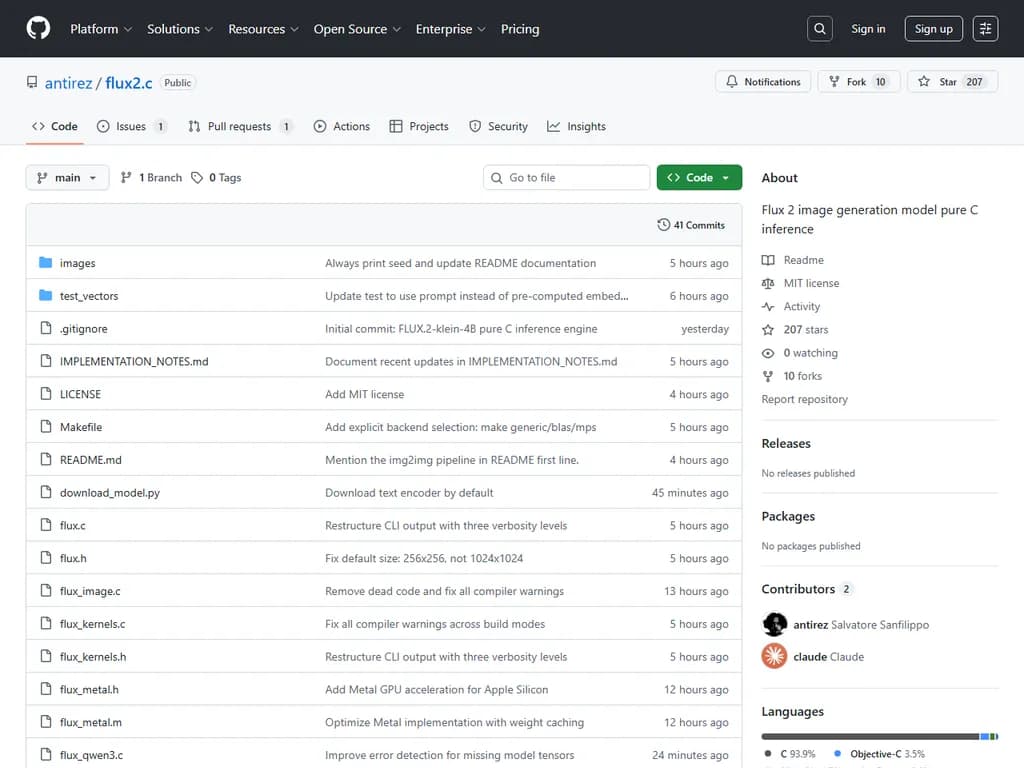This screenshot has height=768, width=1024.
Task: Open the 0 Tags link
Action: (x=216, y=178)
